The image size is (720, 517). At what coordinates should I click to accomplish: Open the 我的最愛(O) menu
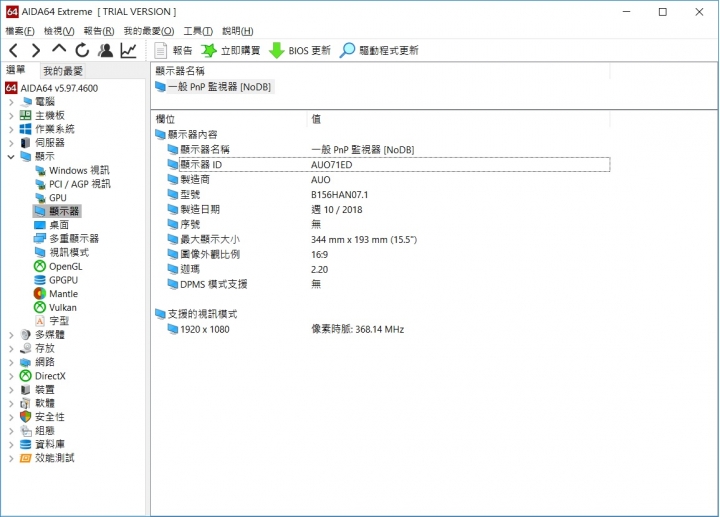pyautogui.click(x=149, y=31)
